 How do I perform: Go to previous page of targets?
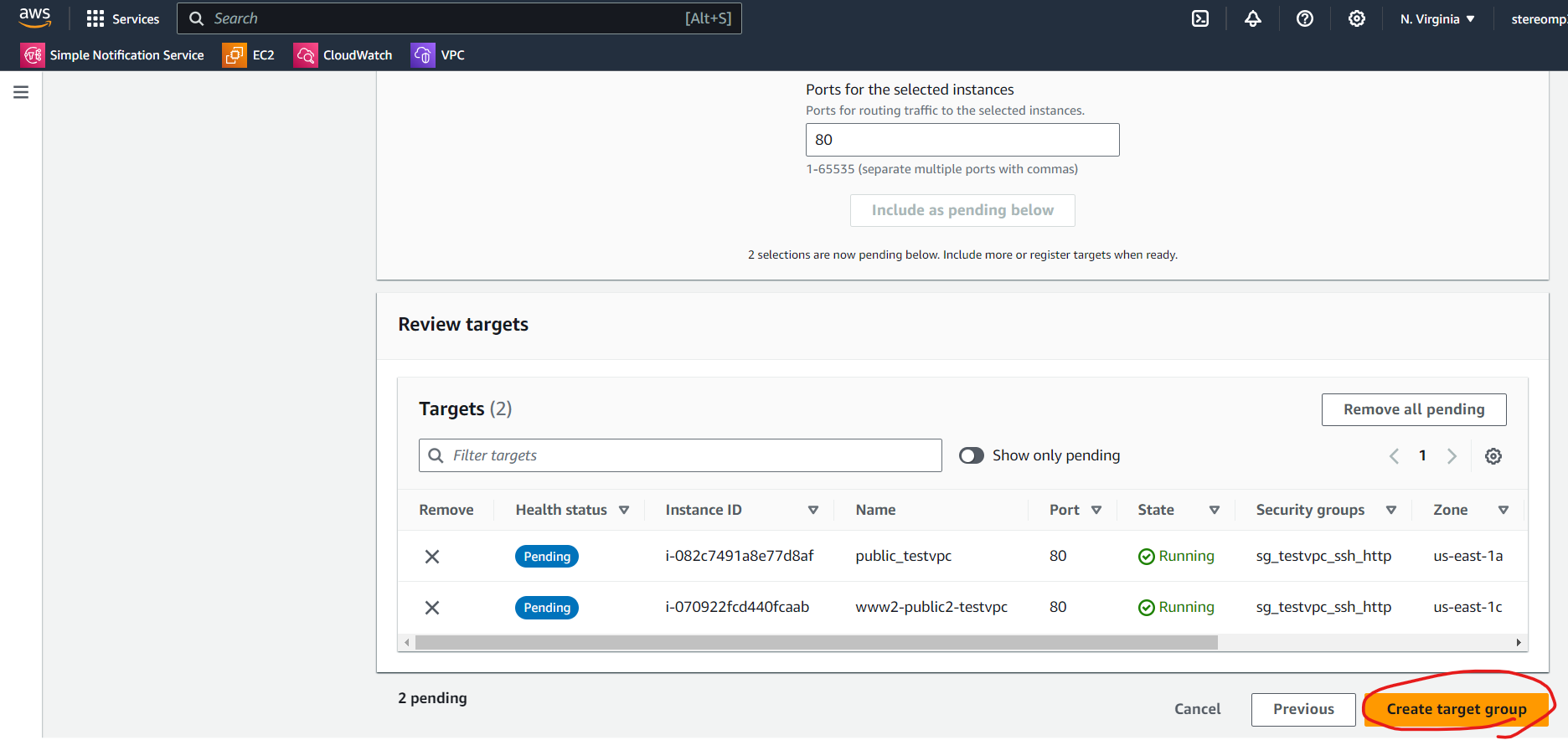pos(1394,456)
